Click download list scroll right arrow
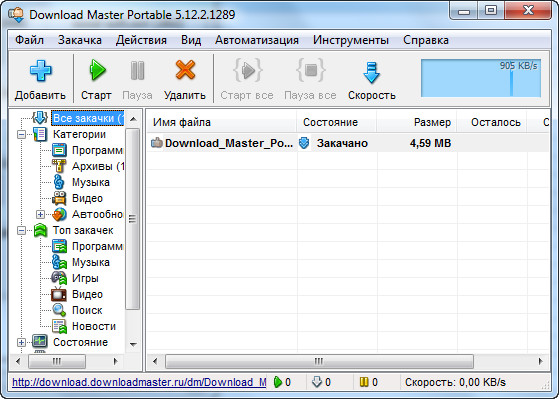The width and height of the screenshot is (559, 399). [541, 361]
